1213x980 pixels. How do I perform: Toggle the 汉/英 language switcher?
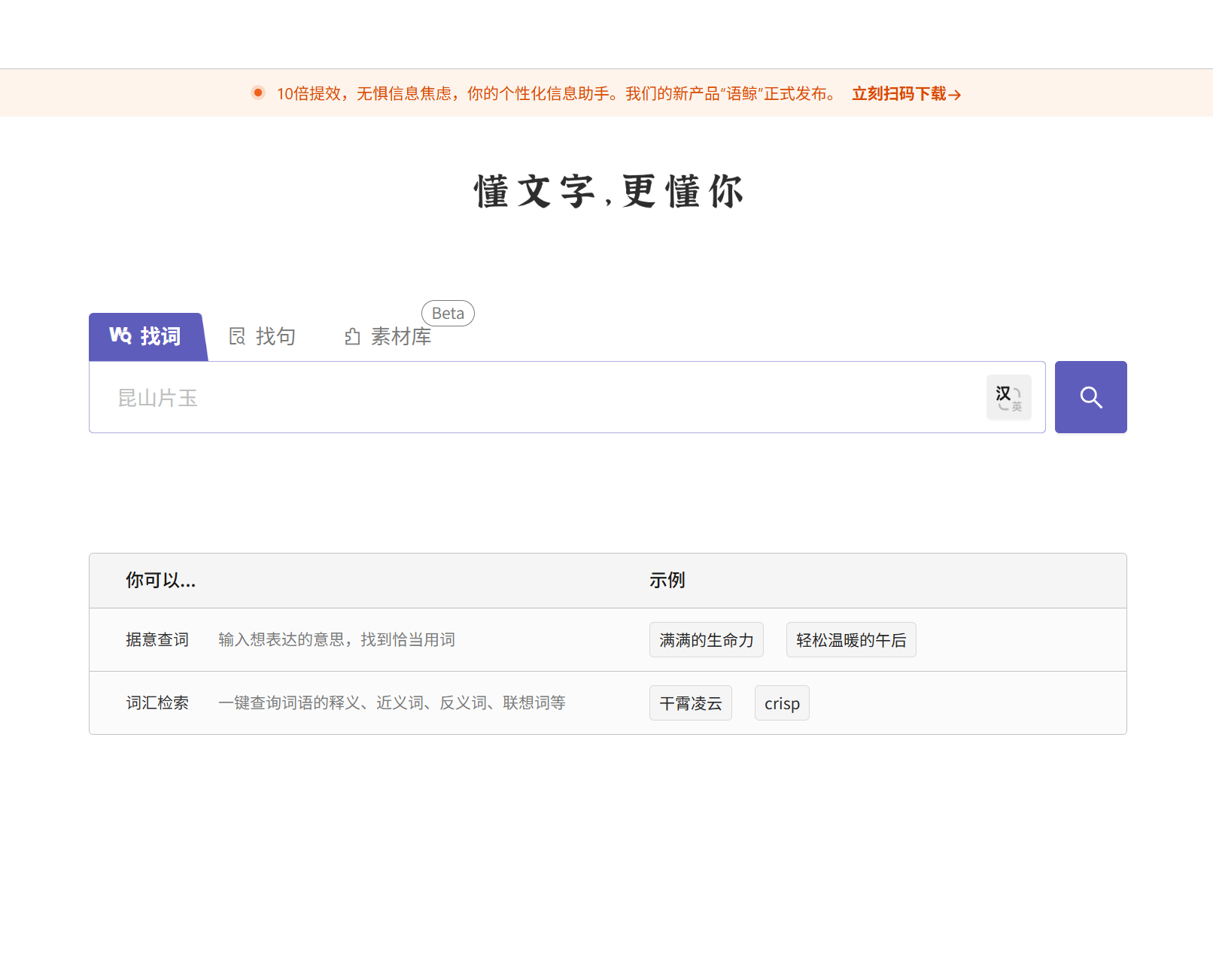coord(1008,397)
